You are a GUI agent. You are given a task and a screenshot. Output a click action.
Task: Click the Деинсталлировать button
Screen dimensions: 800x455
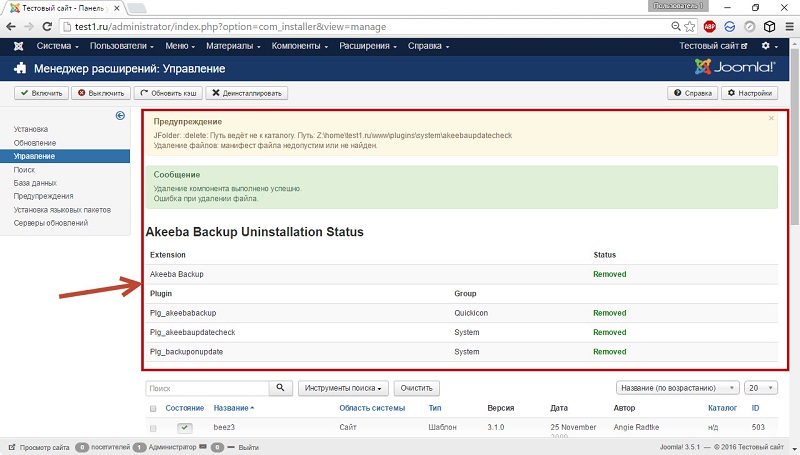pos(246,93)
